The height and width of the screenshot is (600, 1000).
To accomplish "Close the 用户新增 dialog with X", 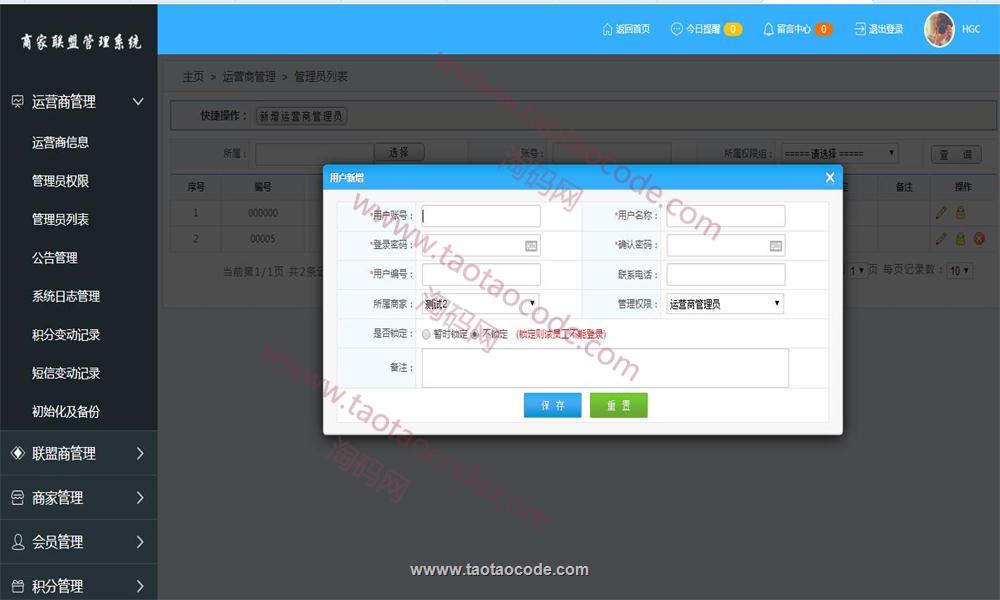I will 829,178.
